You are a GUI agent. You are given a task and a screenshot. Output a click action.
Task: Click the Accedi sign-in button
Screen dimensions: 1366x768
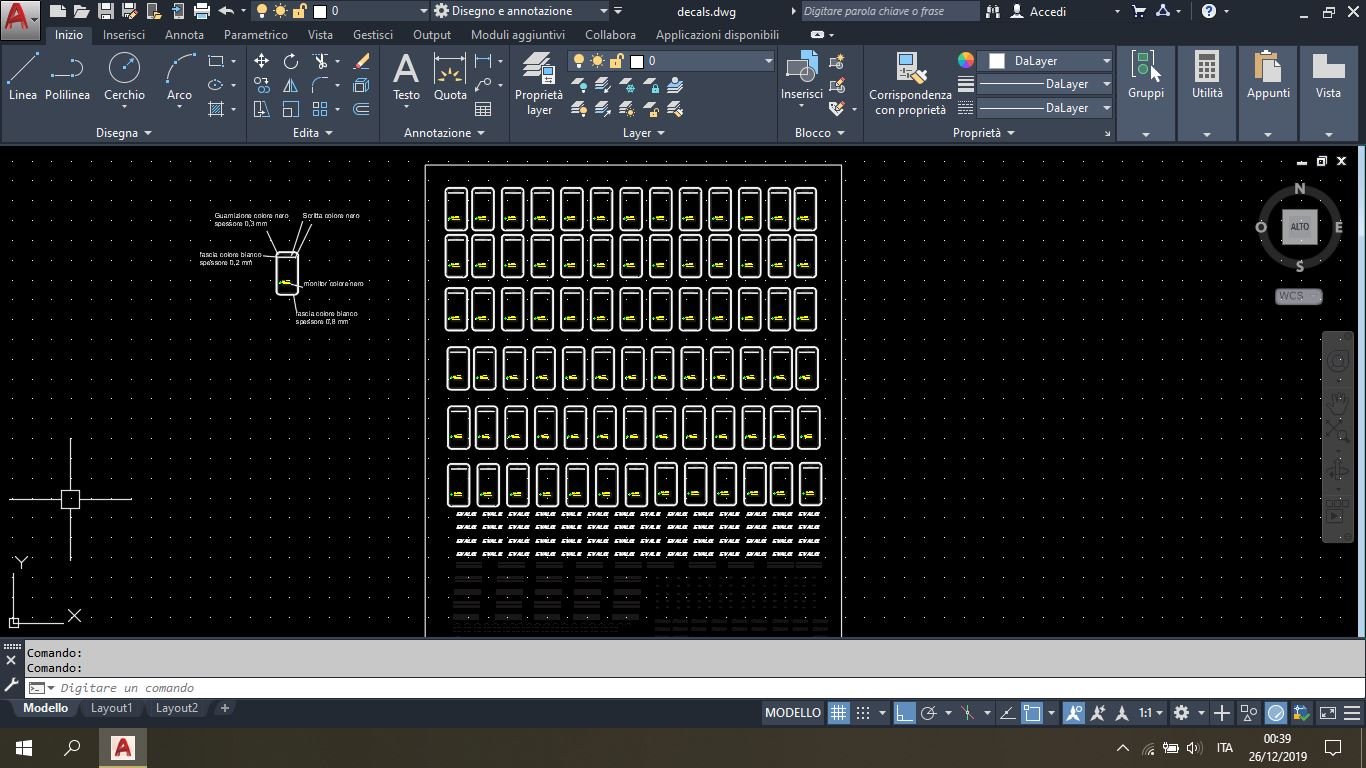pos(1047,11)
